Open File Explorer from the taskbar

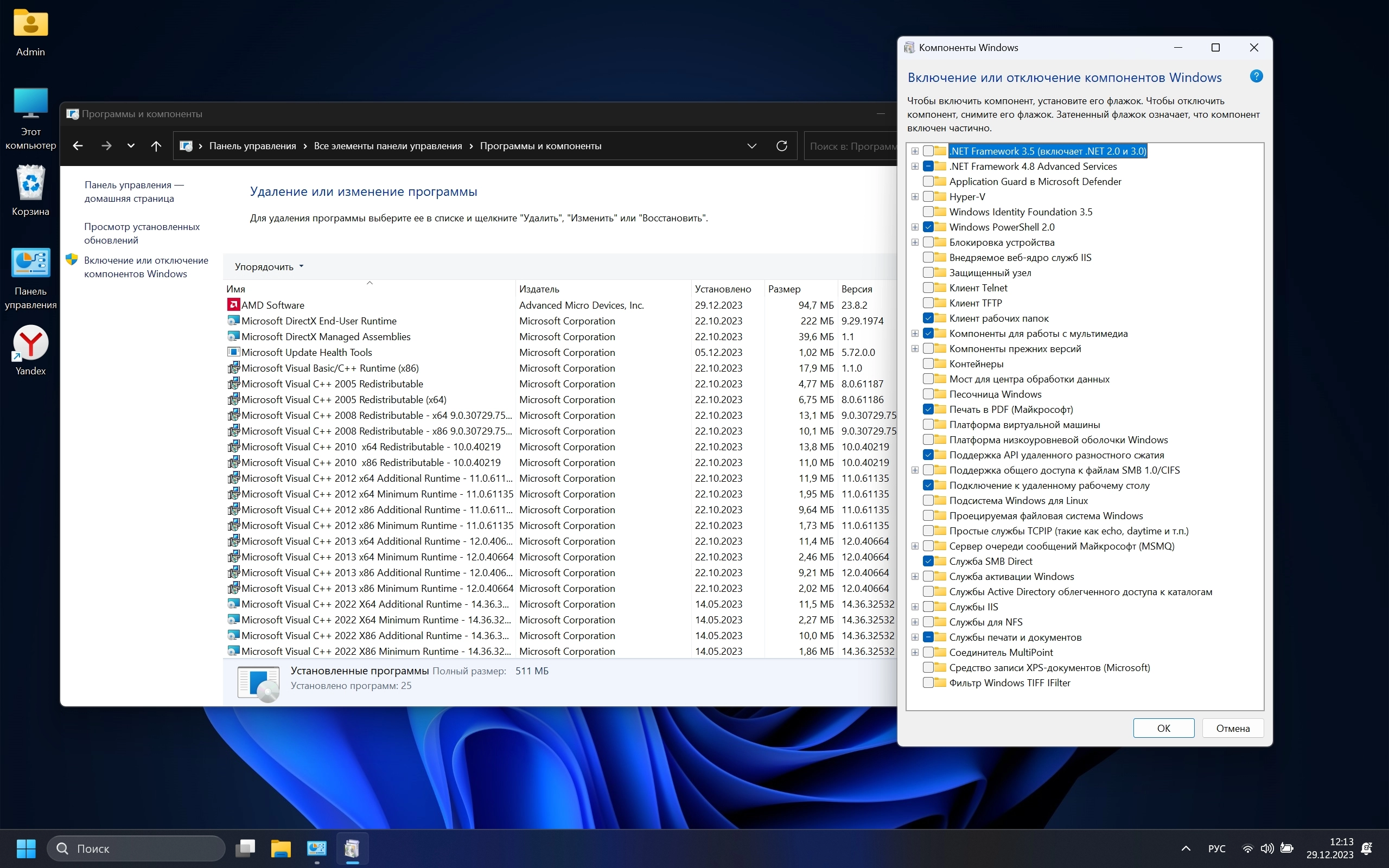[281, 848]
